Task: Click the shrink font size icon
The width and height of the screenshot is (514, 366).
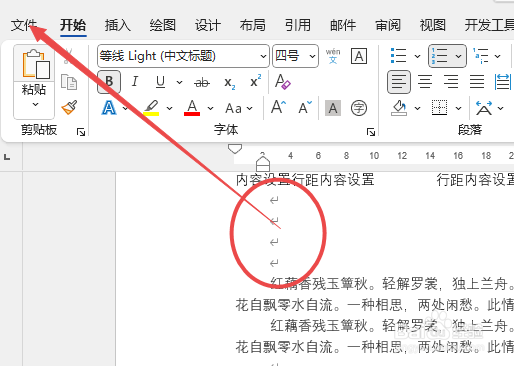Action: tap(305, 108)
